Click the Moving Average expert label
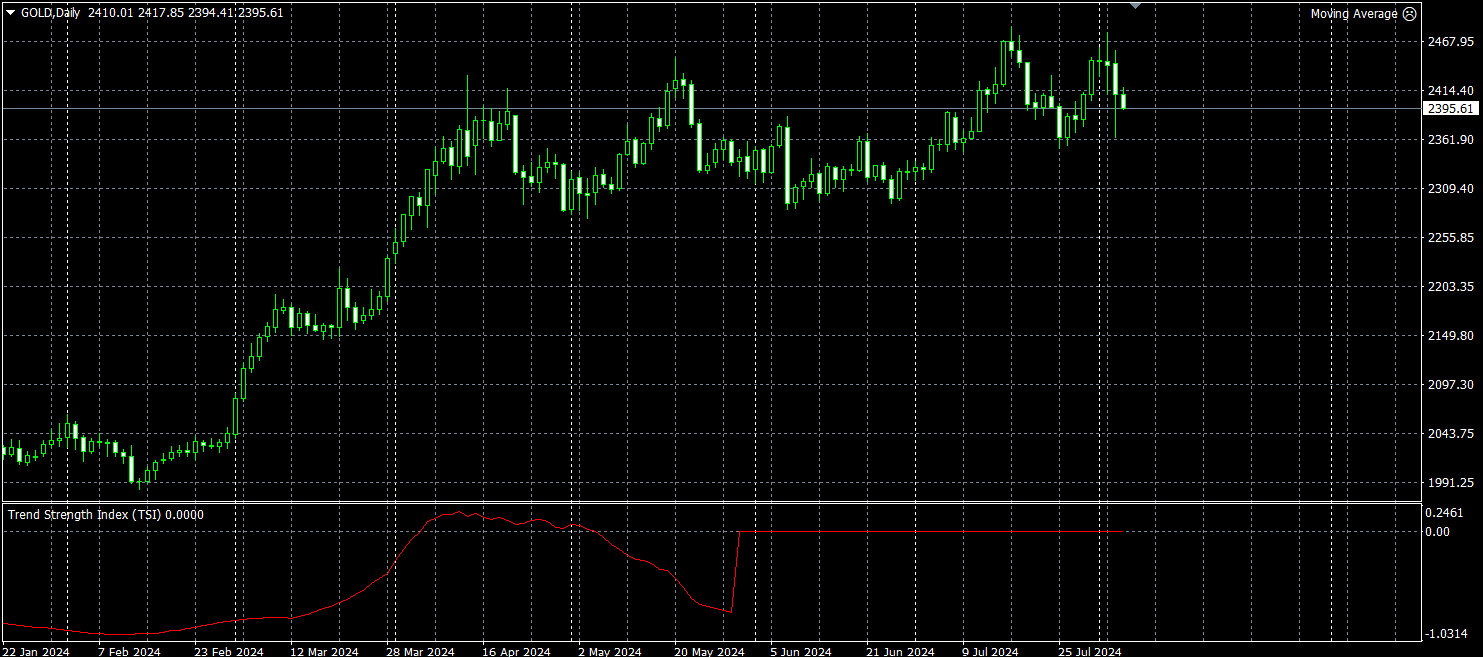Screen dimensions: 1483x657 click(x=1354, y=14)
